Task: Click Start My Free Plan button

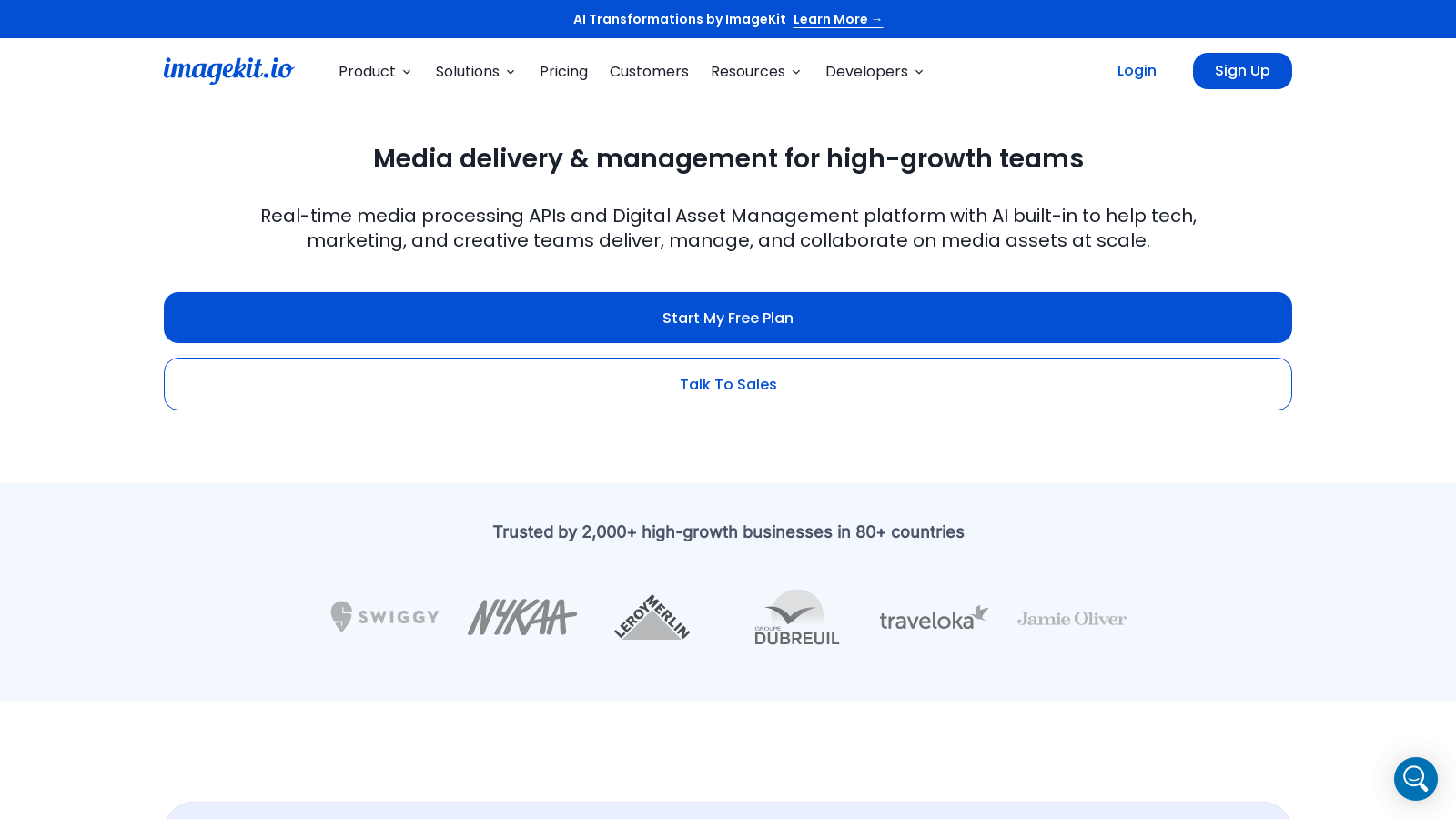Action: pos(728,318)
